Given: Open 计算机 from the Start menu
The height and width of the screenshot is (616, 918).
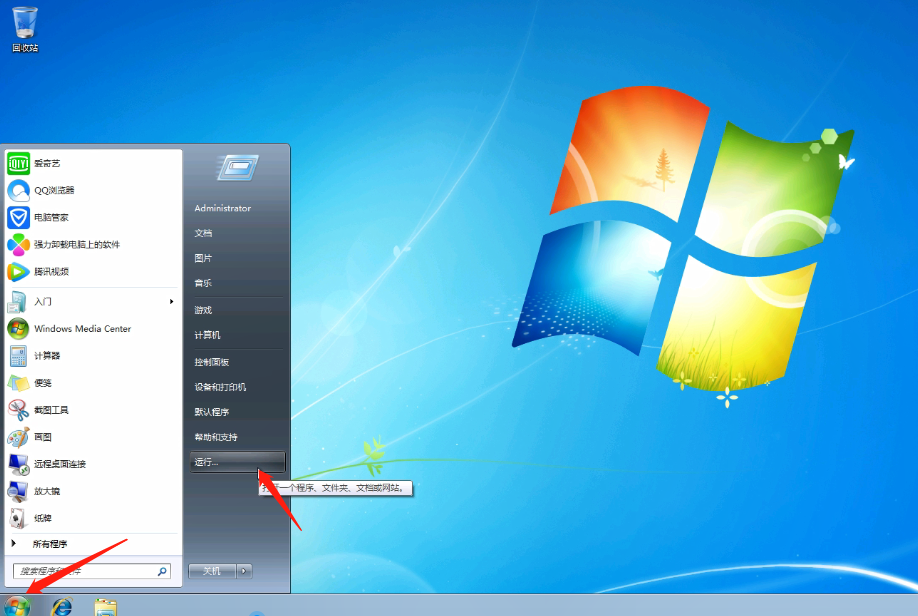Looking at the screenshot, I should [x=207, y=335].
